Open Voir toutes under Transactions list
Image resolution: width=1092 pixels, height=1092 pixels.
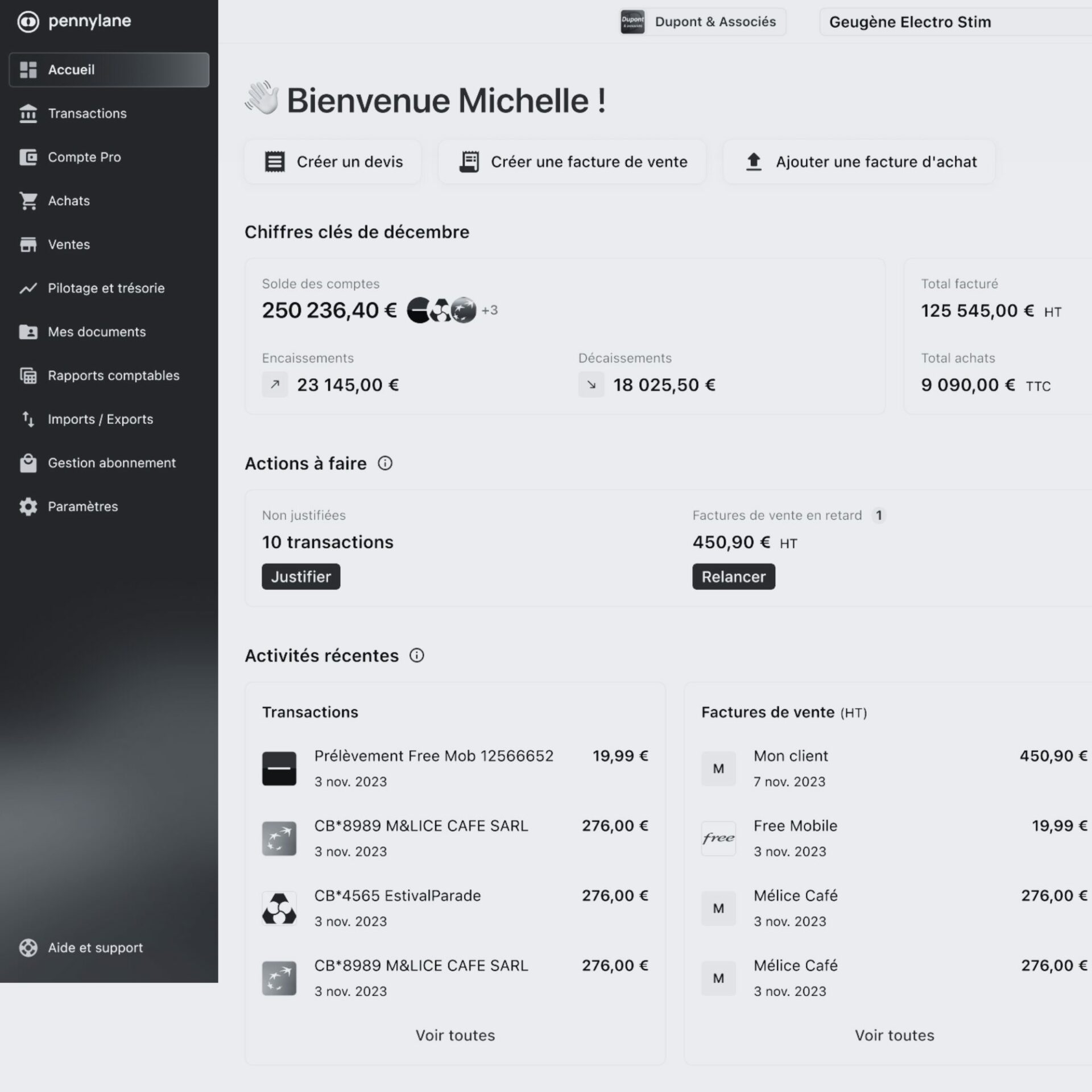pos(455,1035)
